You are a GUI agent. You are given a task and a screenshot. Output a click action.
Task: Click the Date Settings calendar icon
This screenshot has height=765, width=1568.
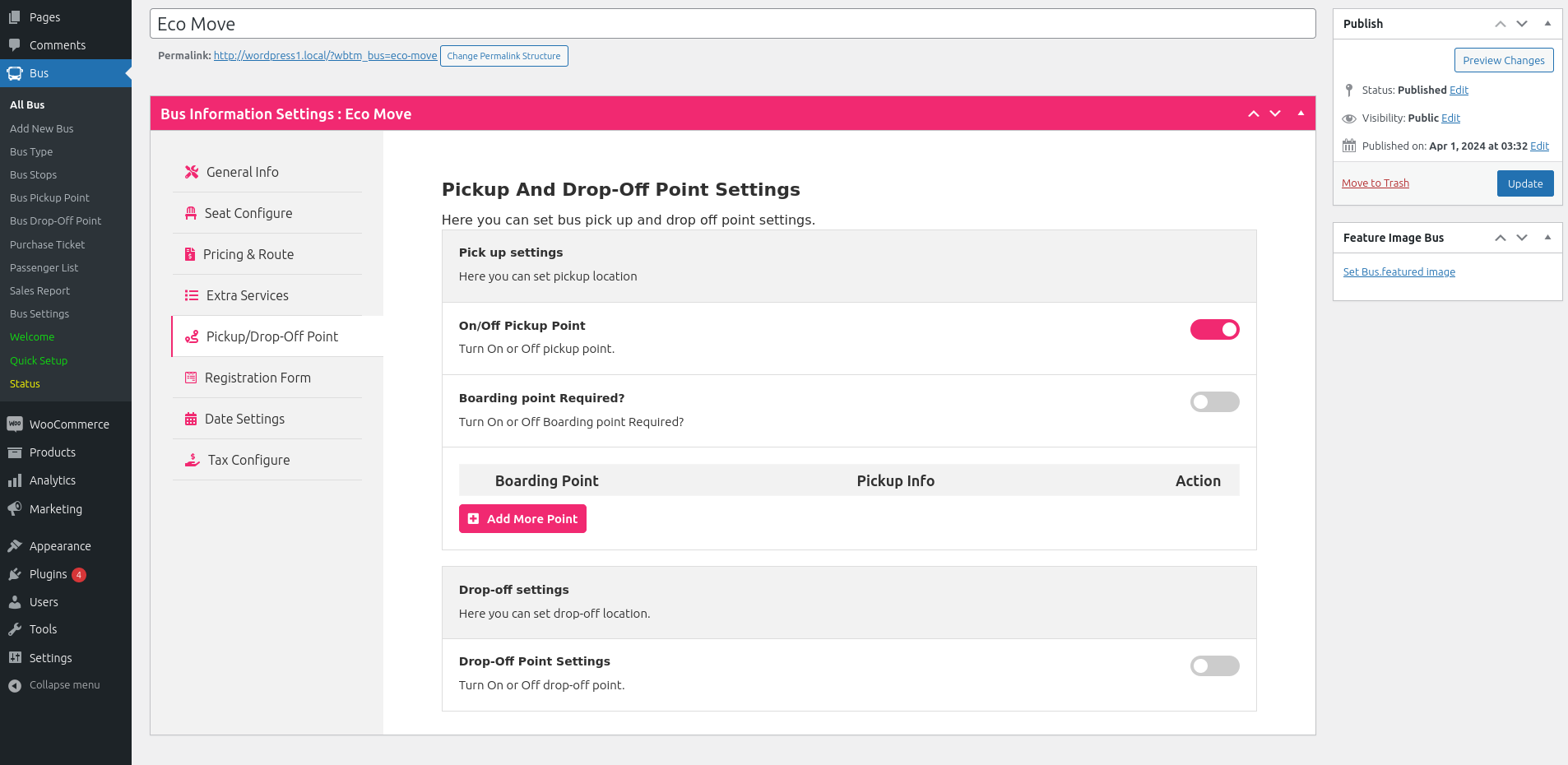(191, 419)
